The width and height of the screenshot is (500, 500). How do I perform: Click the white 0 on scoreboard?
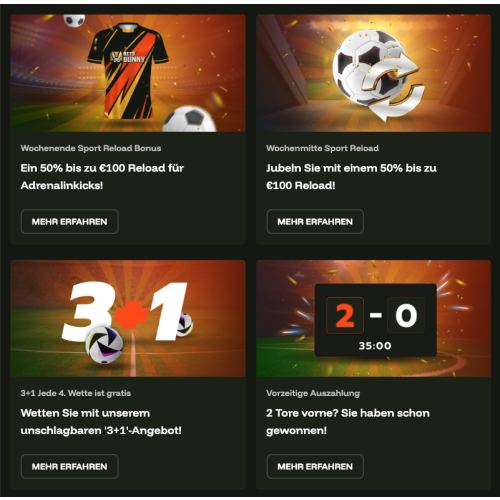coord(406,315)
